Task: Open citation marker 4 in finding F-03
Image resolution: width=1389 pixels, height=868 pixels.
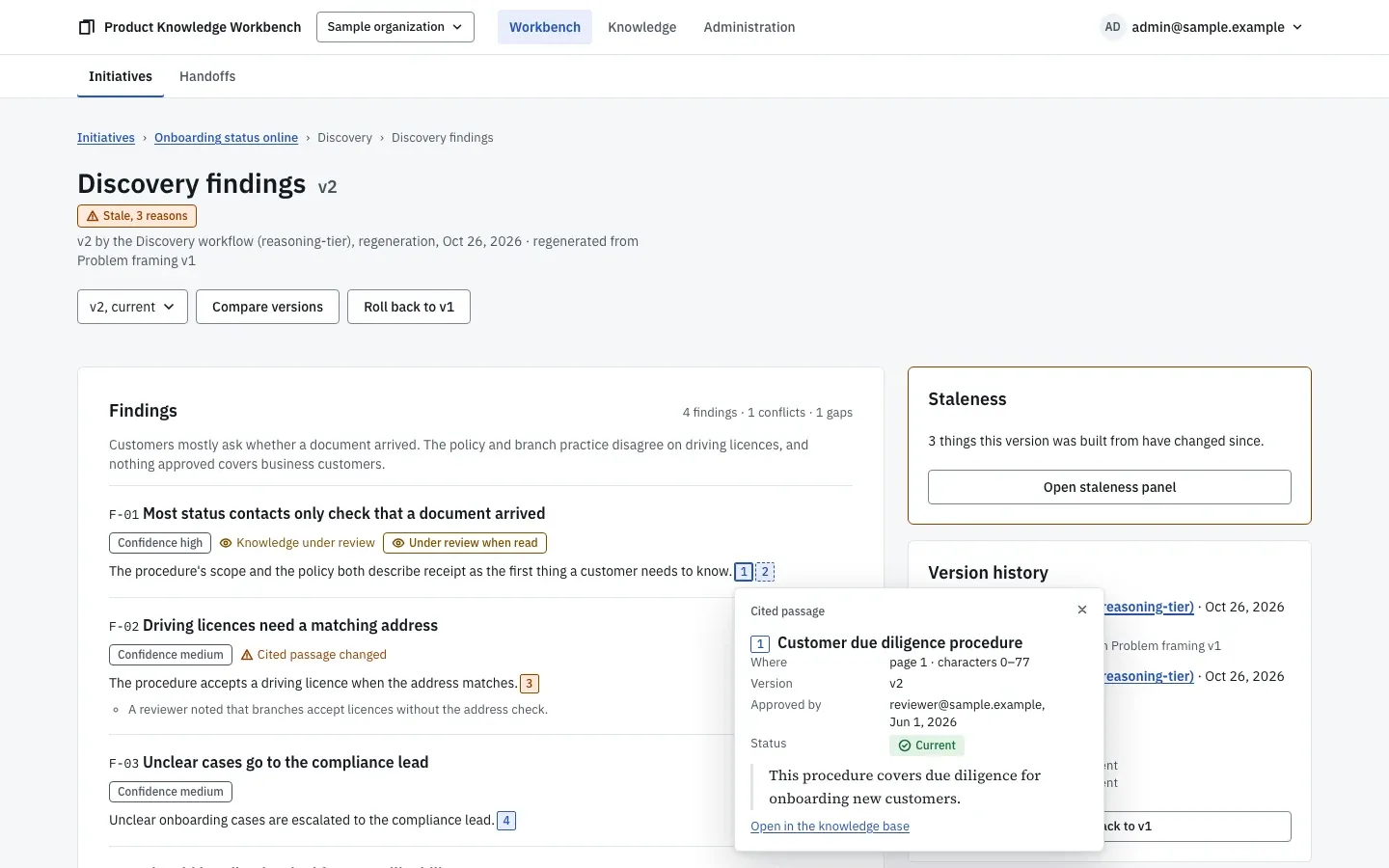Action: 506,821
